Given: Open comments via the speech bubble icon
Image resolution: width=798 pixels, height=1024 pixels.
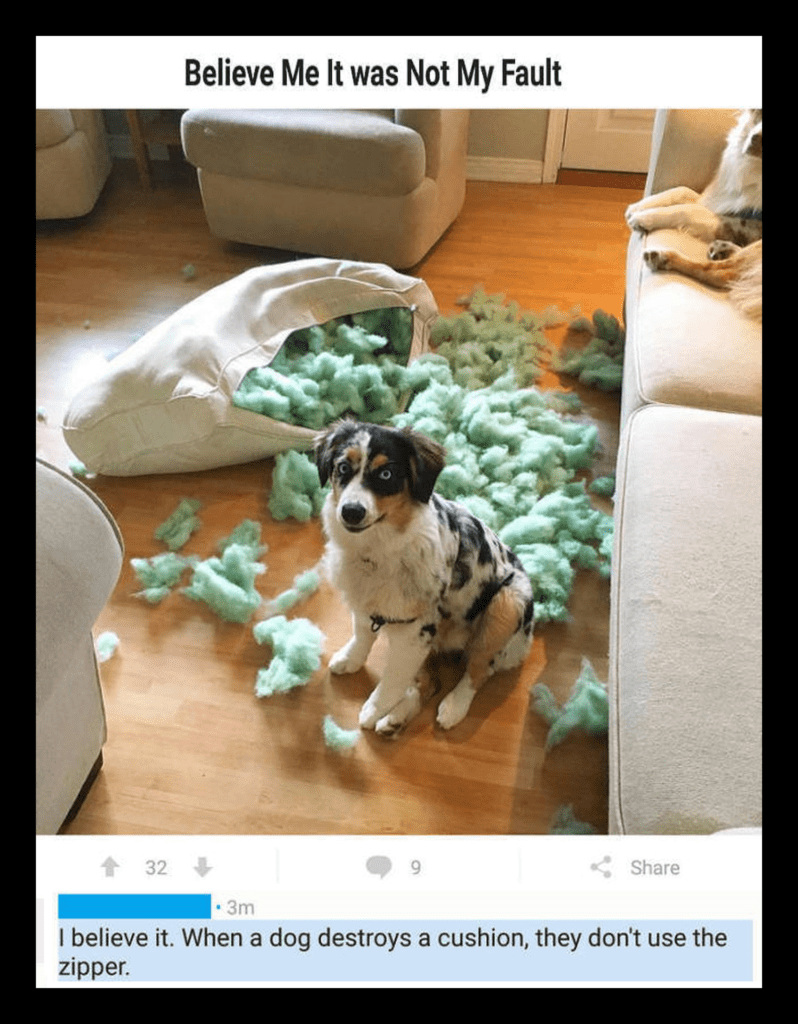Looking at the screenshot, I should click(x=379, y=867).
